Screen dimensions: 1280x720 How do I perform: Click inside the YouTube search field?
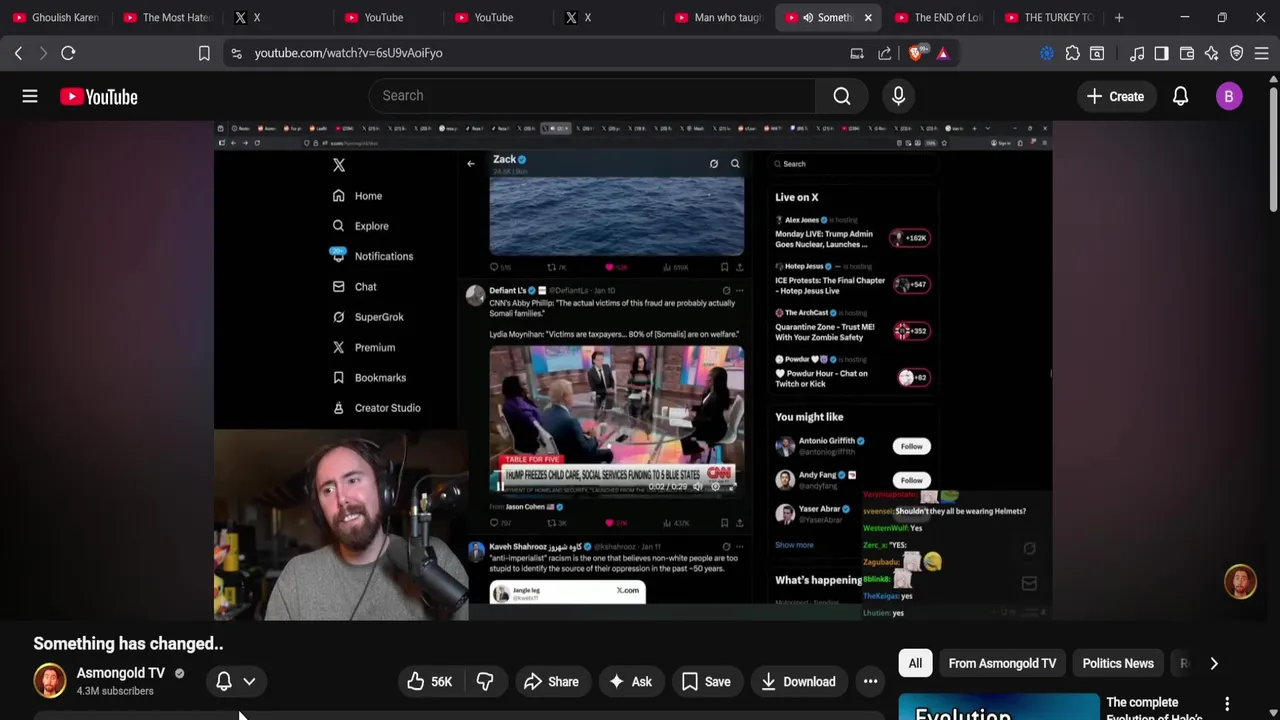click(x=592, y=96)
